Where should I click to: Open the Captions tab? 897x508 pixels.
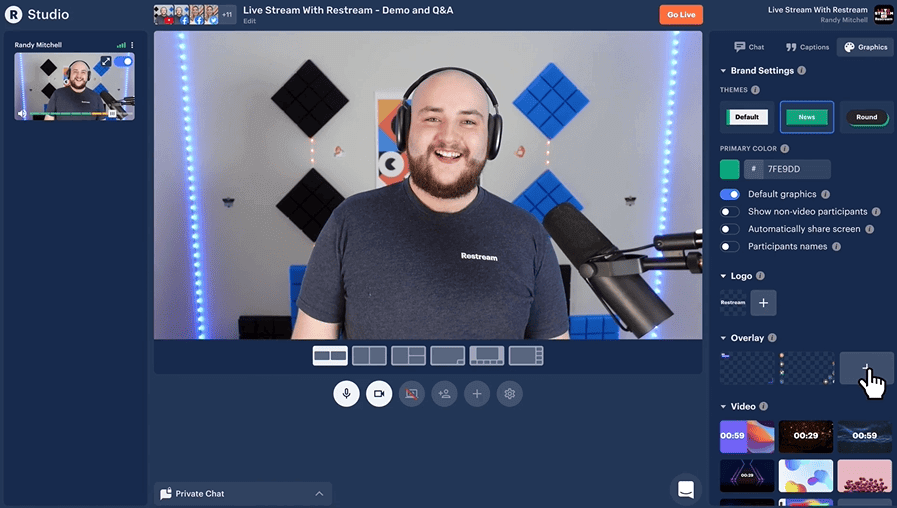pos(807,47)
